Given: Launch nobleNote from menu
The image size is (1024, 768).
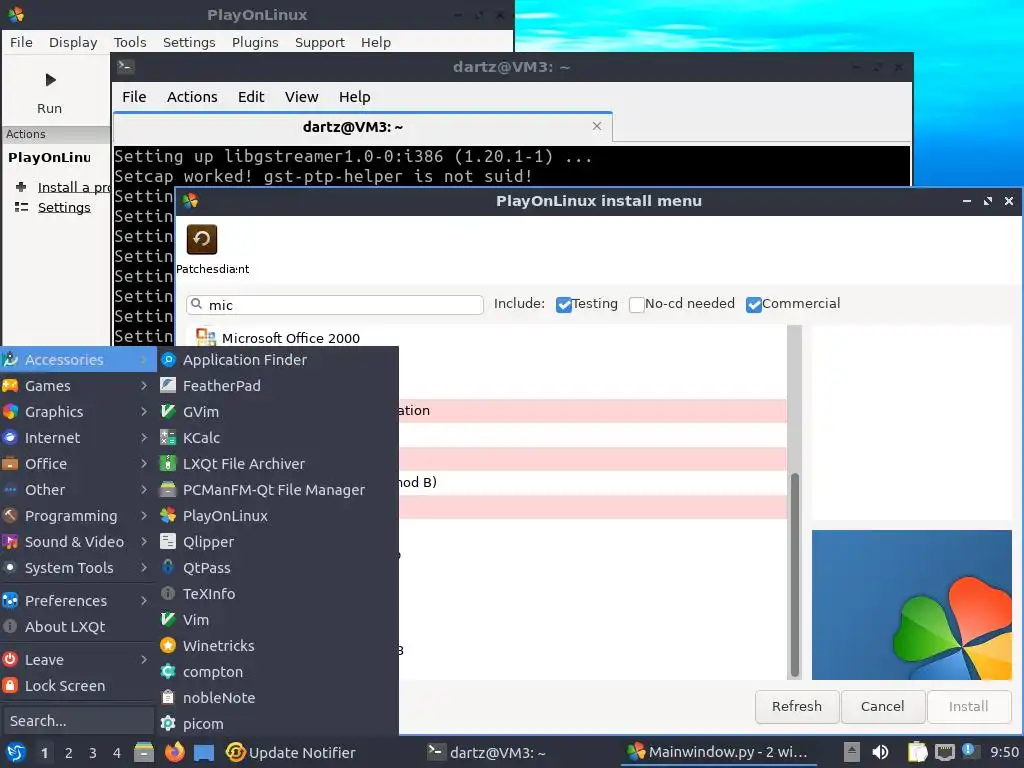Looking at the screenshot, I should pos(278,698).
